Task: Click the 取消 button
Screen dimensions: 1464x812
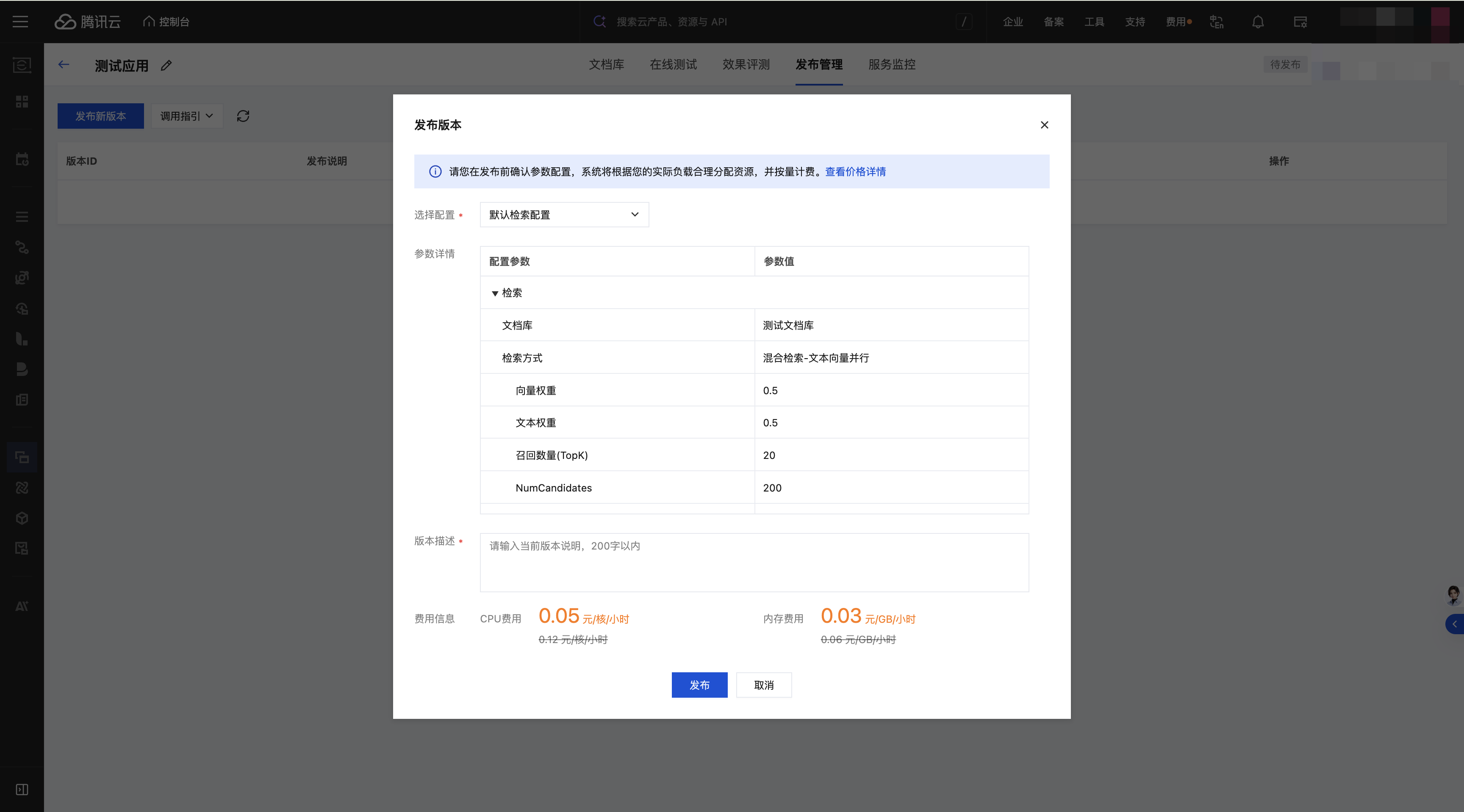Action: pyautogui.click(x=764, y=685)
